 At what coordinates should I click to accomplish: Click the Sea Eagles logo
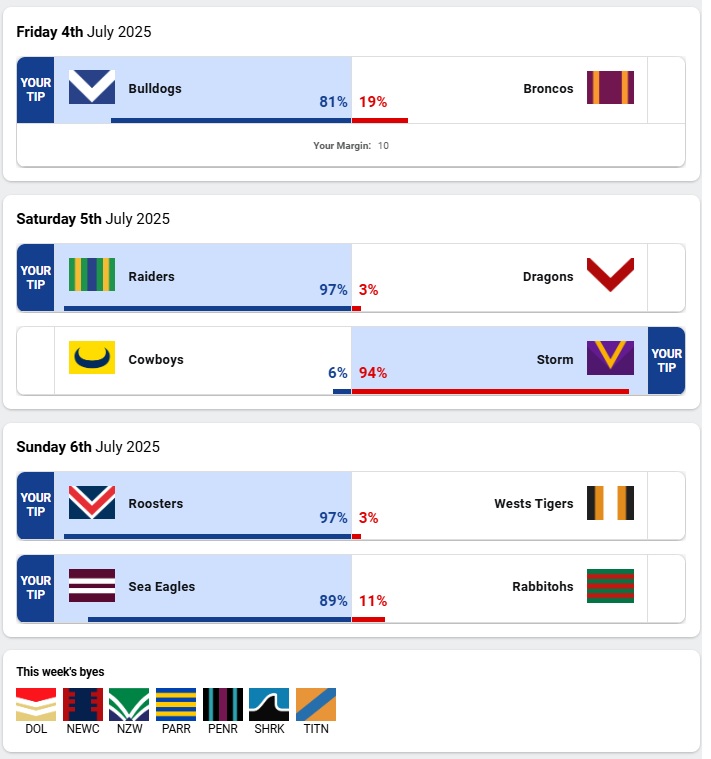click(92, 585)
